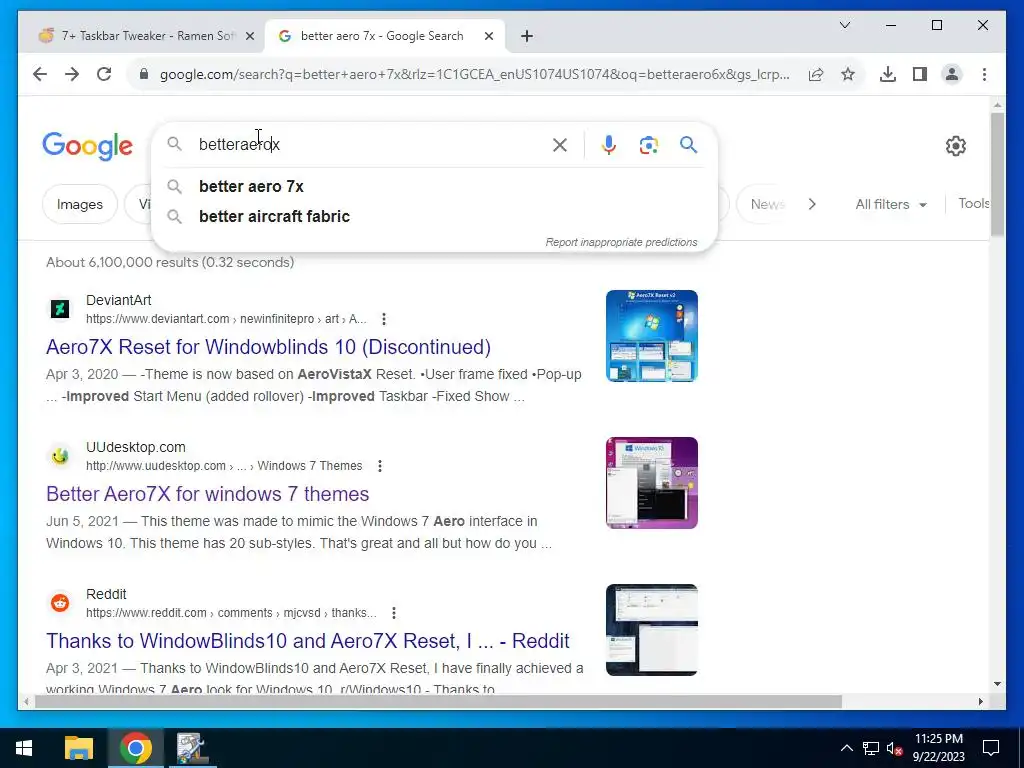Toggle Chrome side panel
The image size is (1024, 768).
click(920, 74)
